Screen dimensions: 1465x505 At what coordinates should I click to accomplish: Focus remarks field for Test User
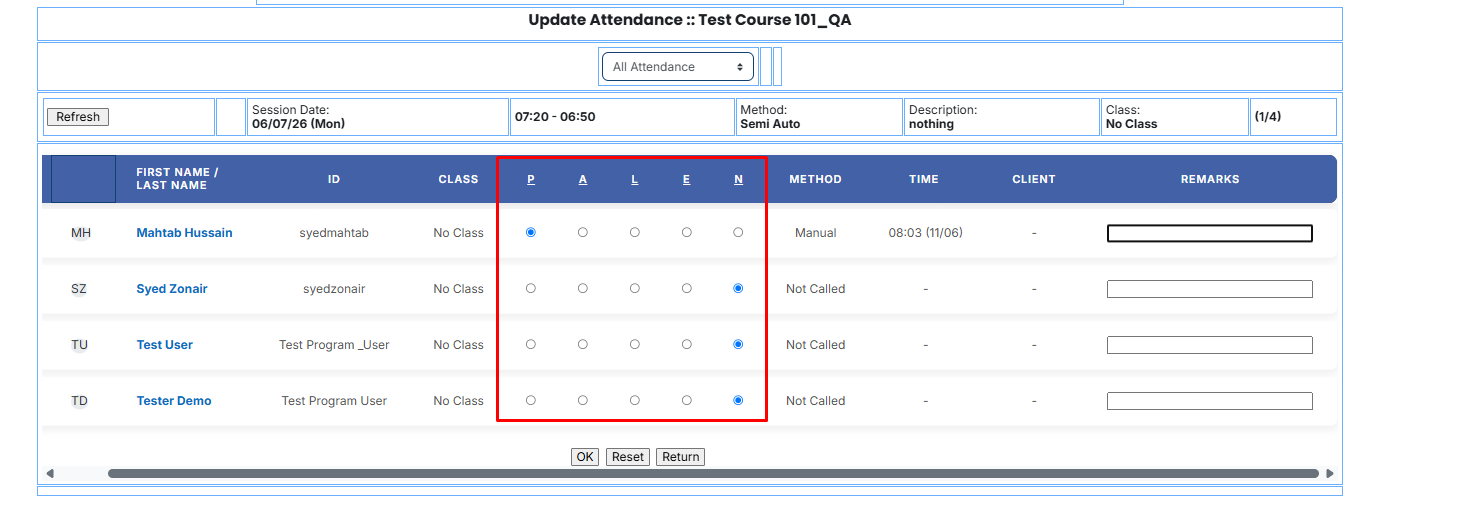(x=1210, y=345)
